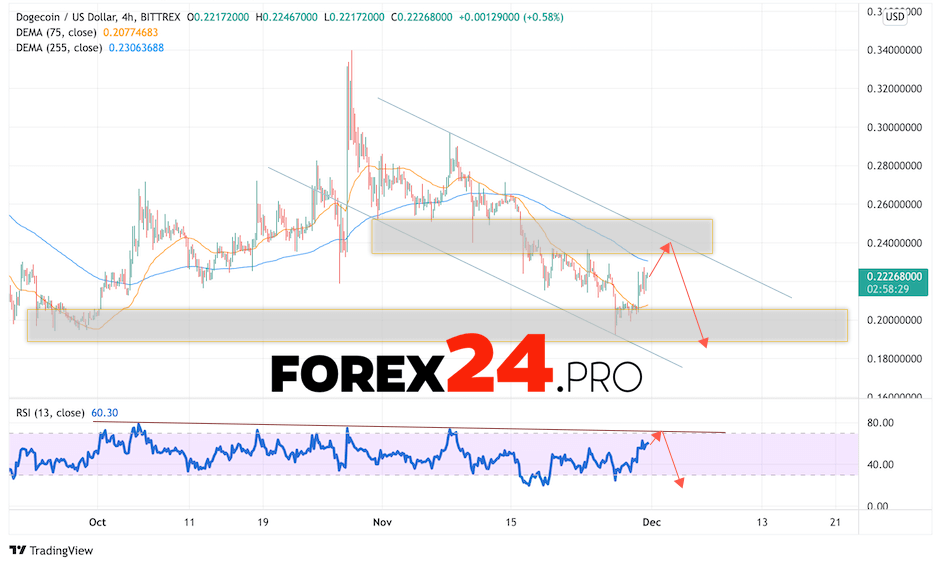Open the USD currency selector
941x566 pixels.
(895, 15)
